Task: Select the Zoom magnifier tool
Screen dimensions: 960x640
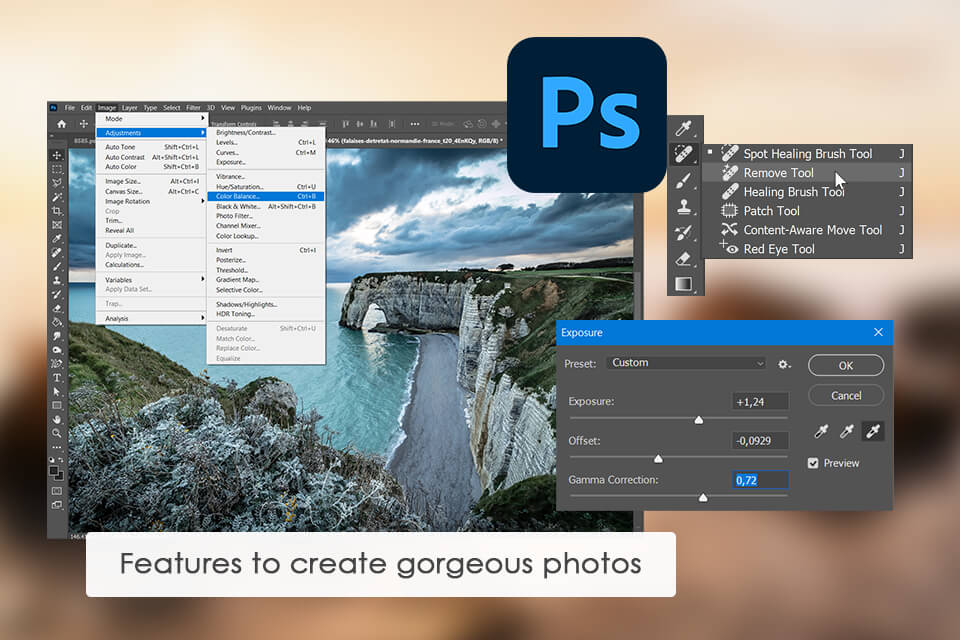Action: (x=57, y=433)
